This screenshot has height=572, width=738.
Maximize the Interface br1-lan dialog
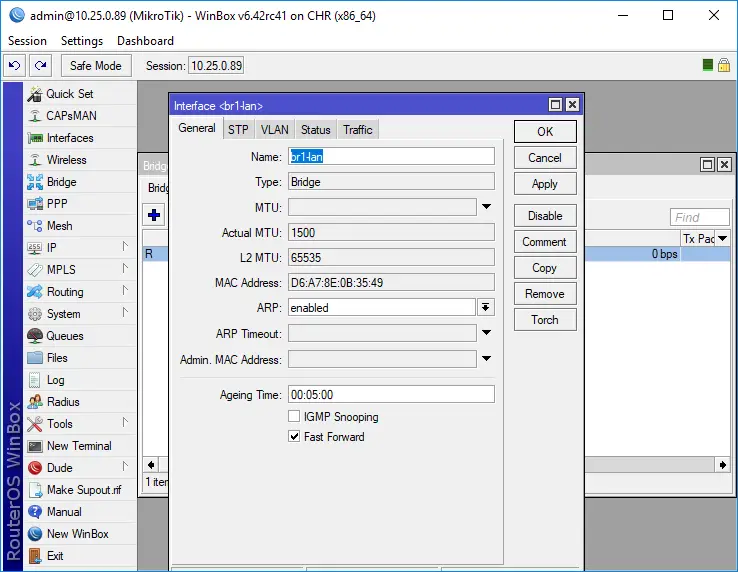click(x=555, y=105)
